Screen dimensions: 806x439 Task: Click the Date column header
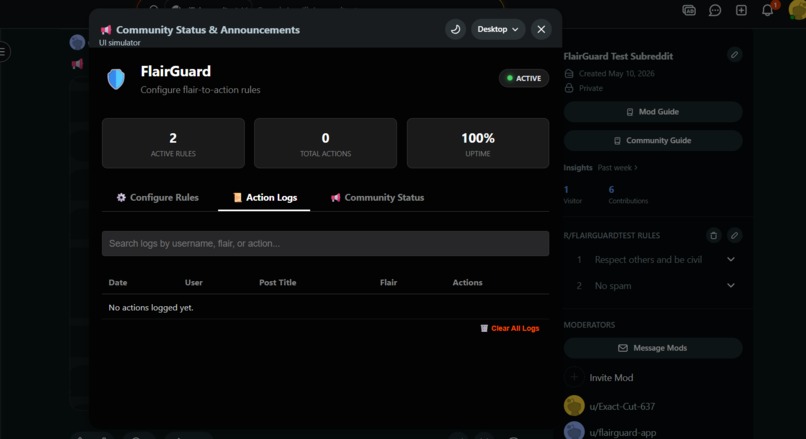pyautogui.click(x=118, y=283)
